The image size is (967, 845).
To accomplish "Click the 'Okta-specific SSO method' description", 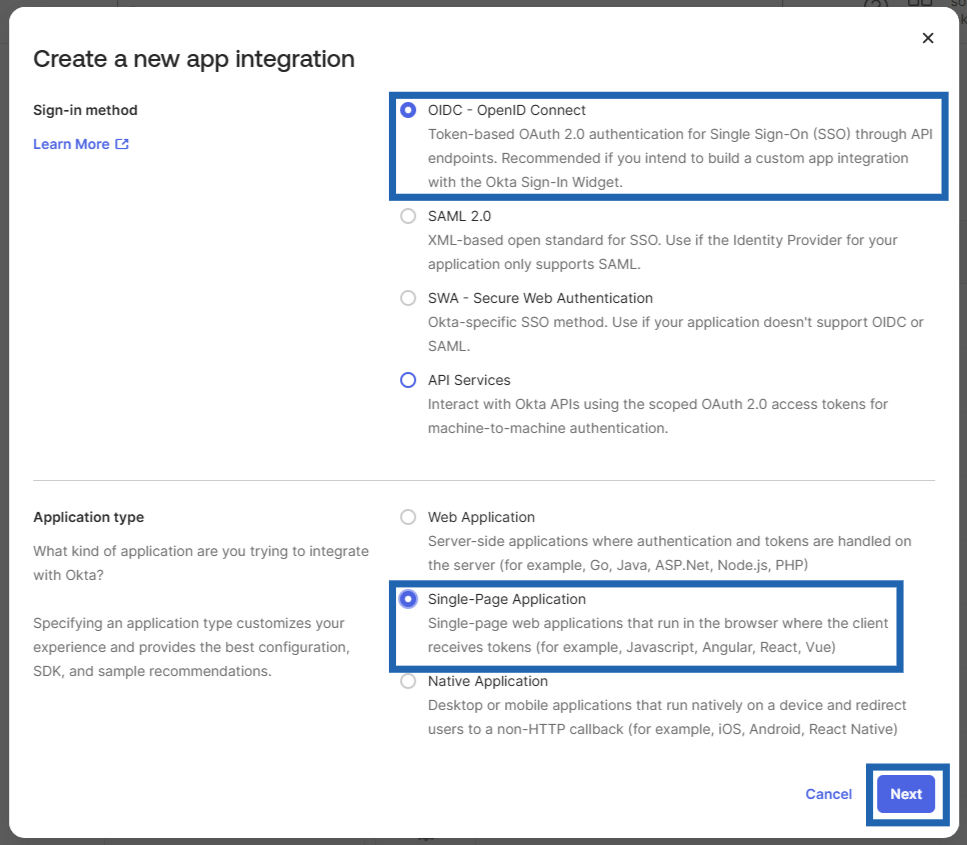I will click(x=675, y=334).
